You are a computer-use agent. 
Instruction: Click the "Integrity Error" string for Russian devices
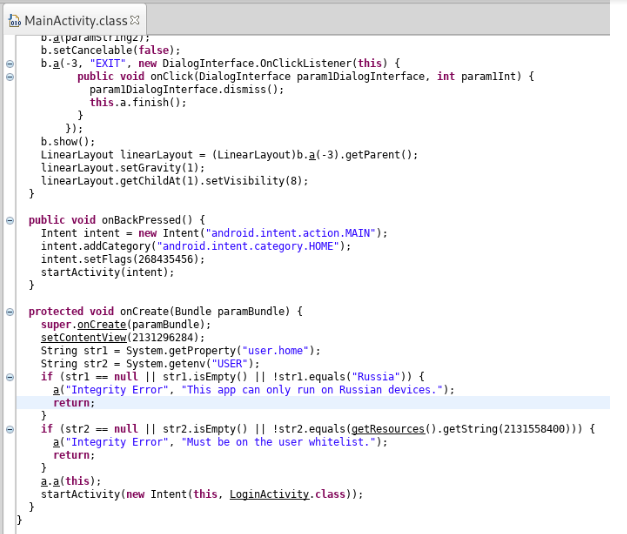pyautogui.click(x=117, y=390)
